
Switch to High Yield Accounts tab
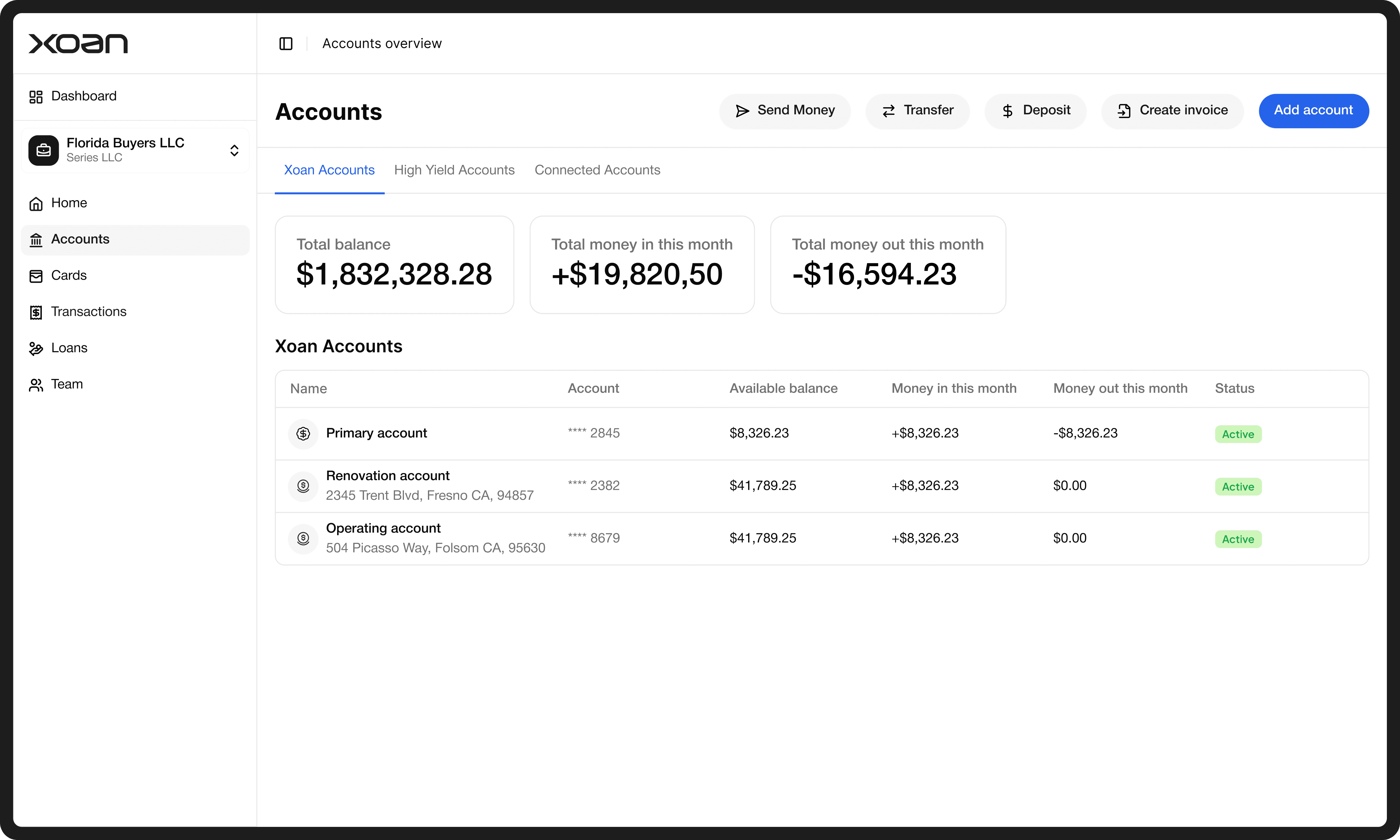click(454, 170)
